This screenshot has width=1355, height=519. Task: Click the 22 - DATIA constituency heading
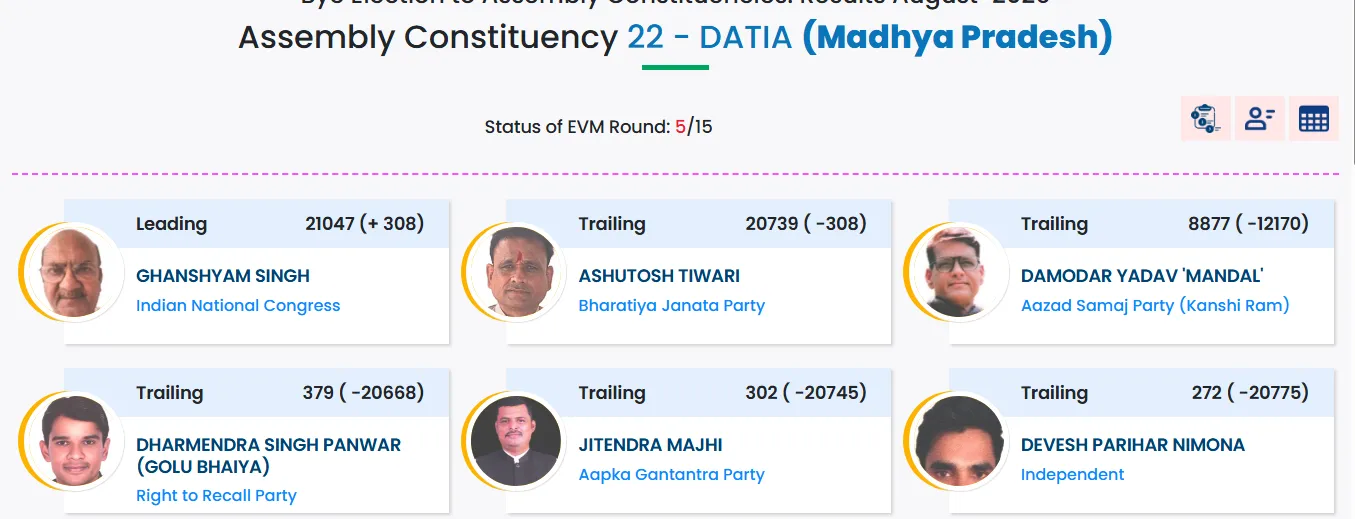click(709, 38)
